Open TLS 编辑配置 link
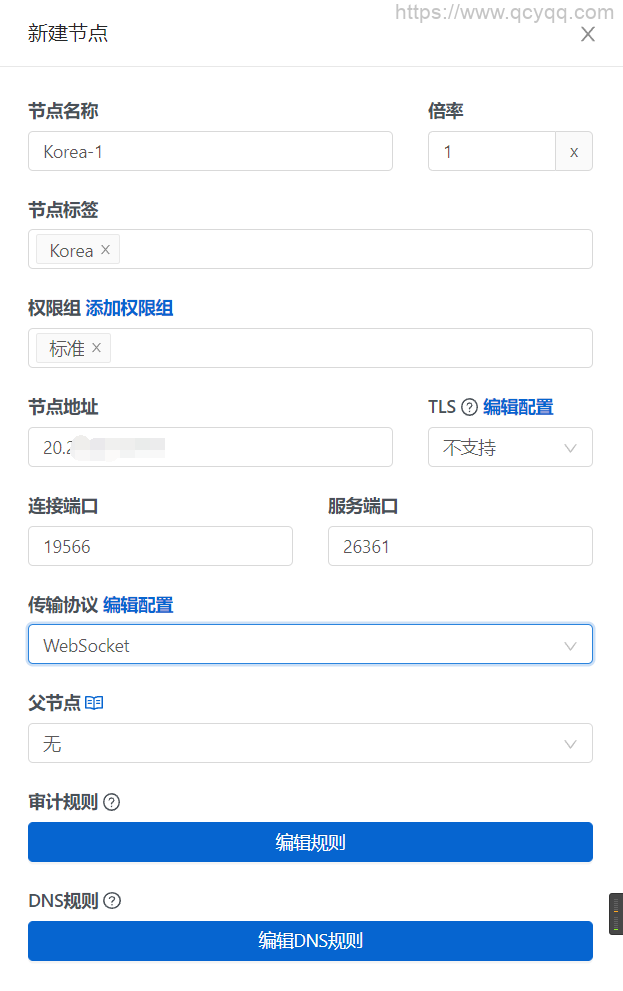Screen dimensions: 623x991 (518, 407)
